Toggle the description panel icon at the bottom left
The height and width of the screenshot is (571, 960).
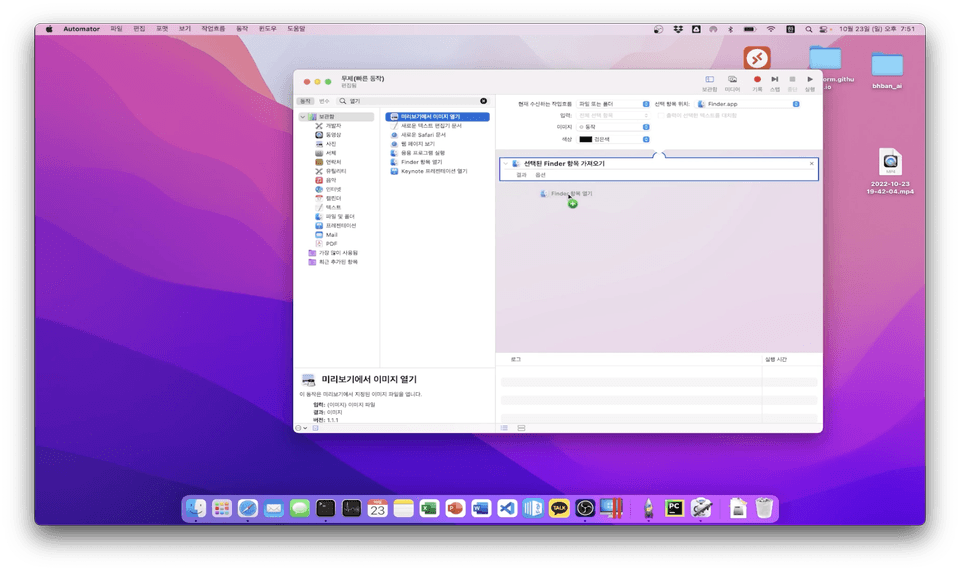(x=315, y=428)
